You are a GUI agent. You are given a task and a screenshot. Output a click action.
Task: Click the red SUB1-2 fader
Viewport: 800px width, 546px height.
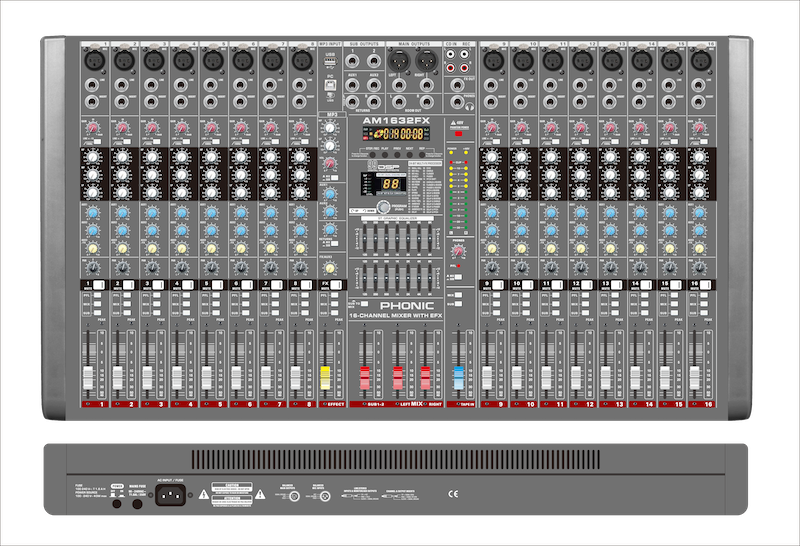click(364, 378)
